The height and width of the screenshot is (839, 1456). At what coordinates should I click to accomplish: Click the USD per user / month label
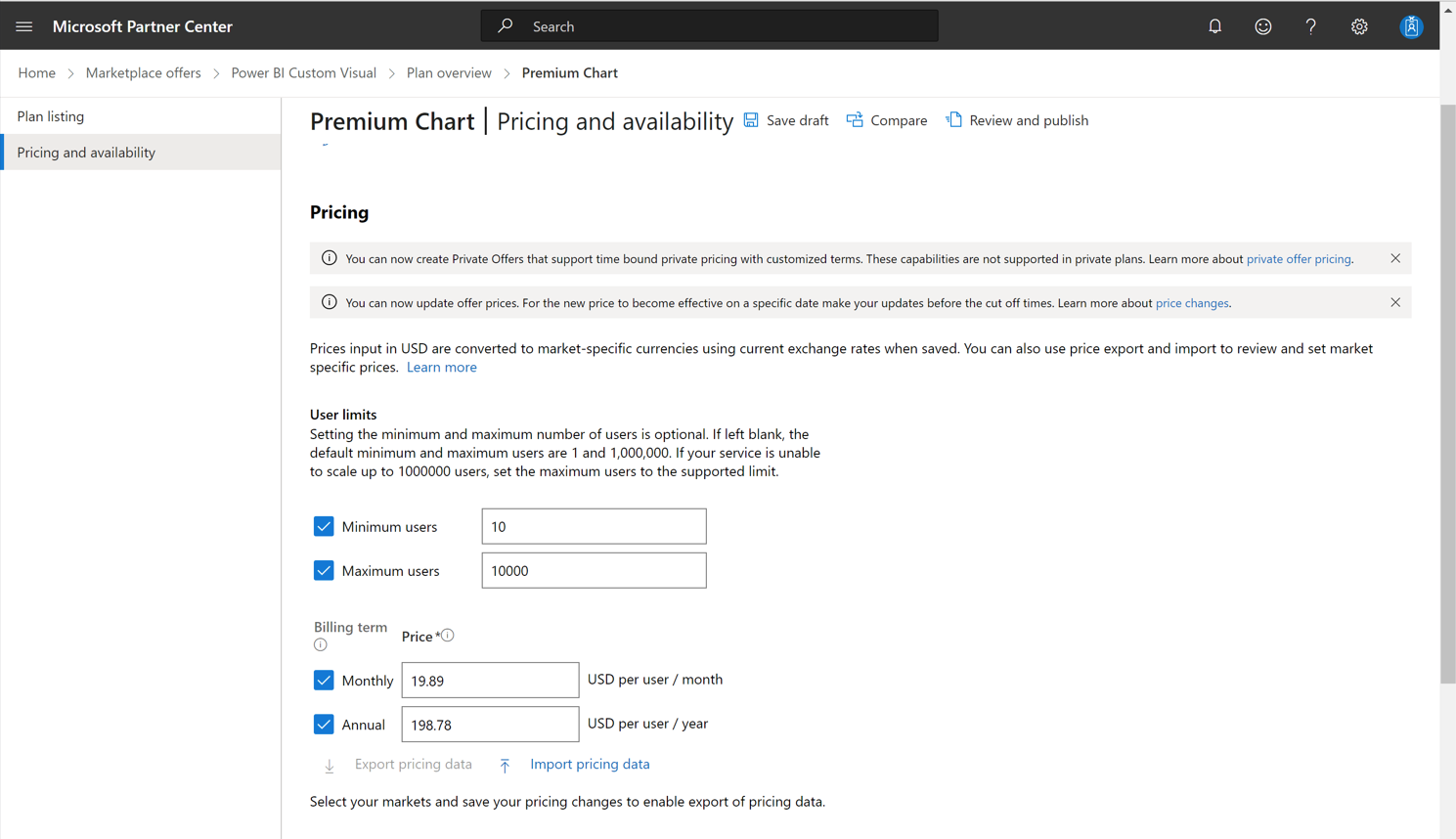655,680
